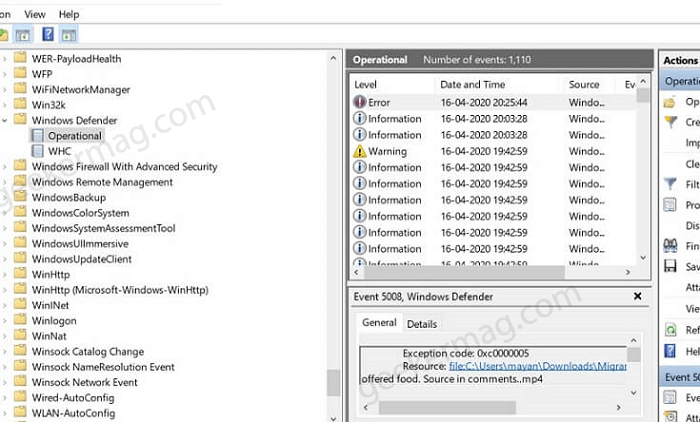Click the yellow Warning icon in event list
The width and height of the screenshot is (700, 422).
[x=359, y=151]
